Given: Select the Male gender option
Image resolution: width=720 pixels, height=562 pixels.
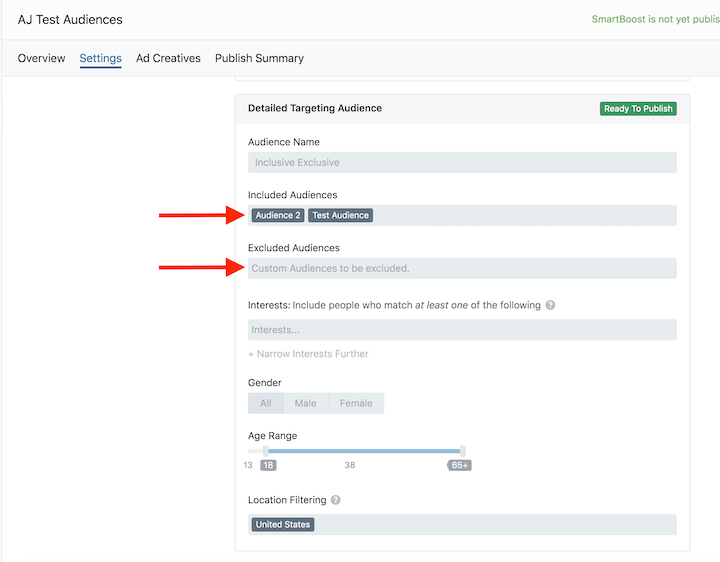Looking at the screenshot, I should pos(305,403).
